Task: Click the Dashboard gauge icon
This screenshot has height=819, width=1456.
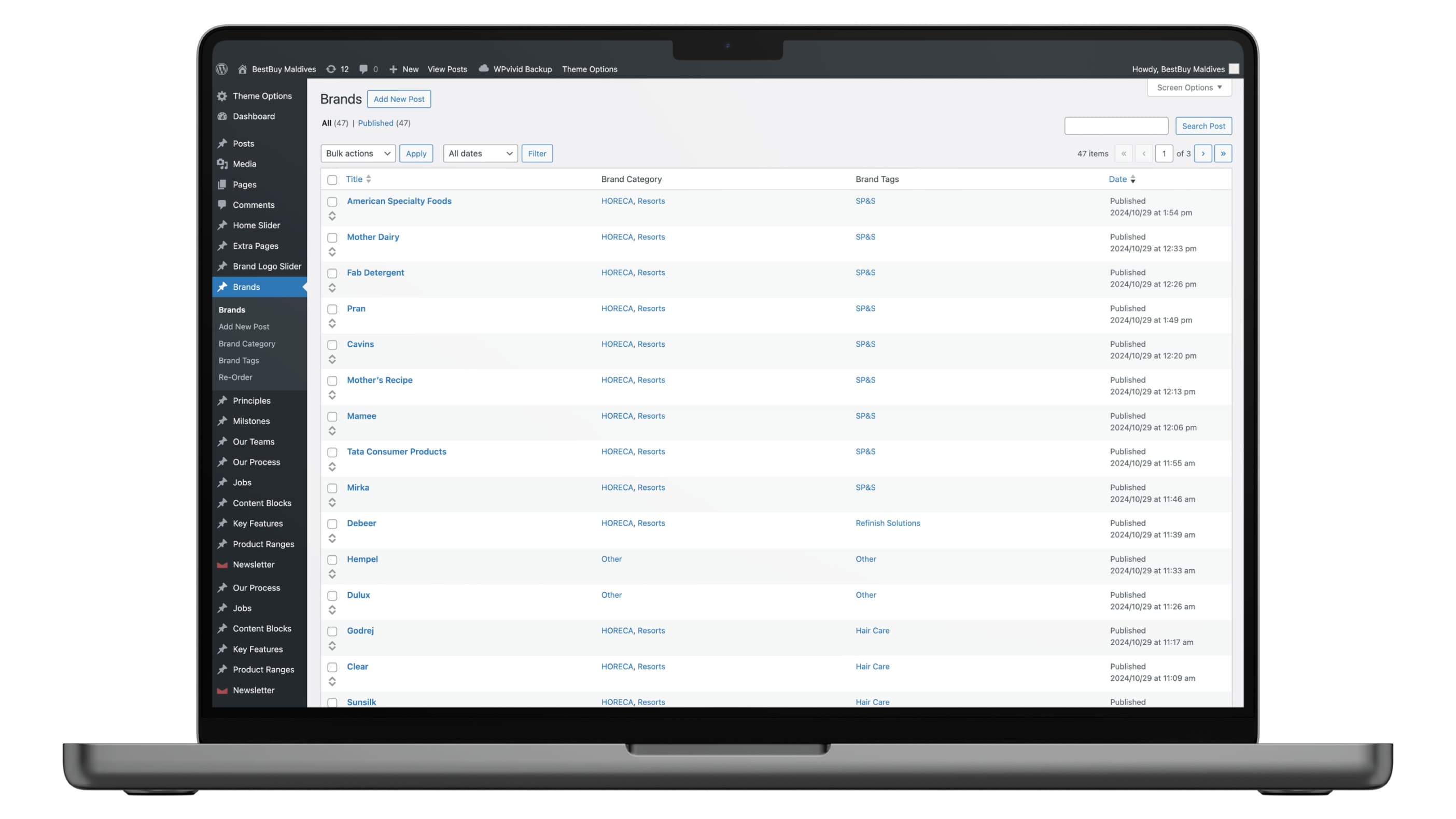Action: 222,117
